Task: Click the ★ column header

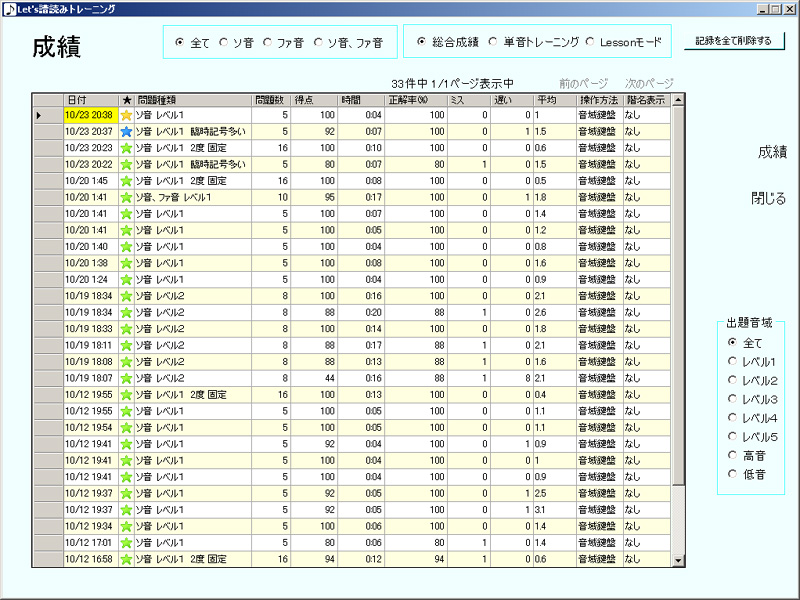Action: click(127, 100)
